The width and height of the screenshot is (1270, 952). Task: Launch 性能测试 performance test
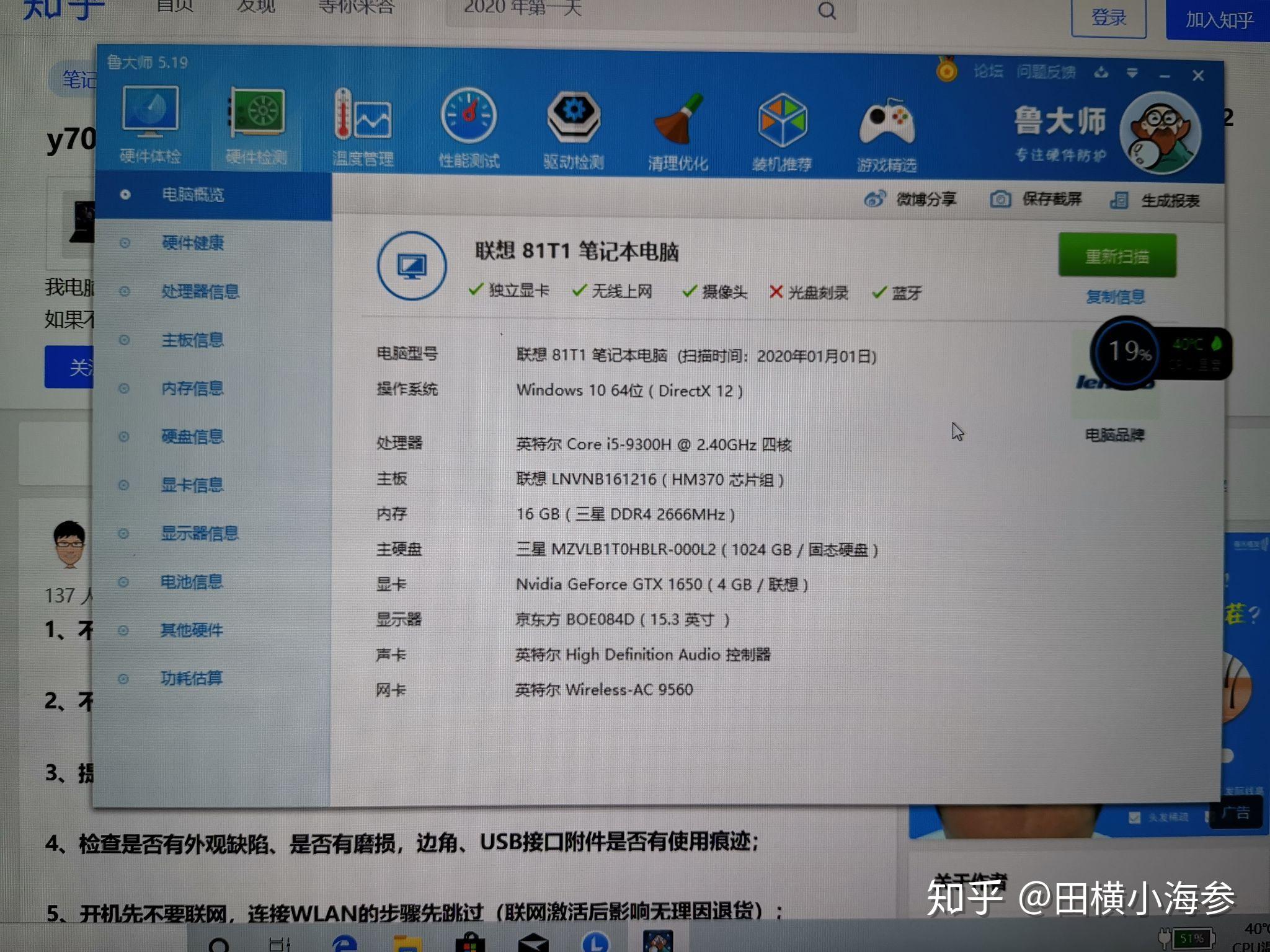coord(469,129)
